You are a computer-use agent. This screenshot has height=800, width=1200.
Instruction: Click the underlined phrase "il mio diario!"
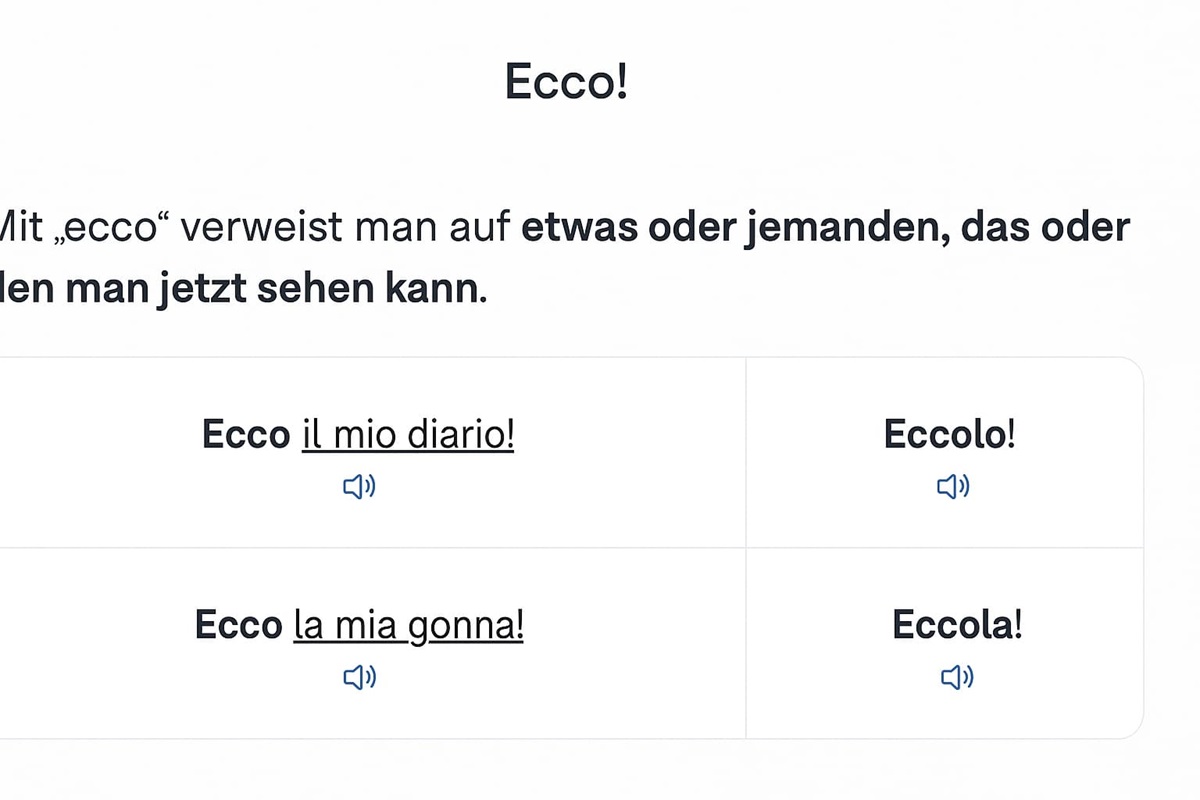pyautogui.click(x=408, y=435)
